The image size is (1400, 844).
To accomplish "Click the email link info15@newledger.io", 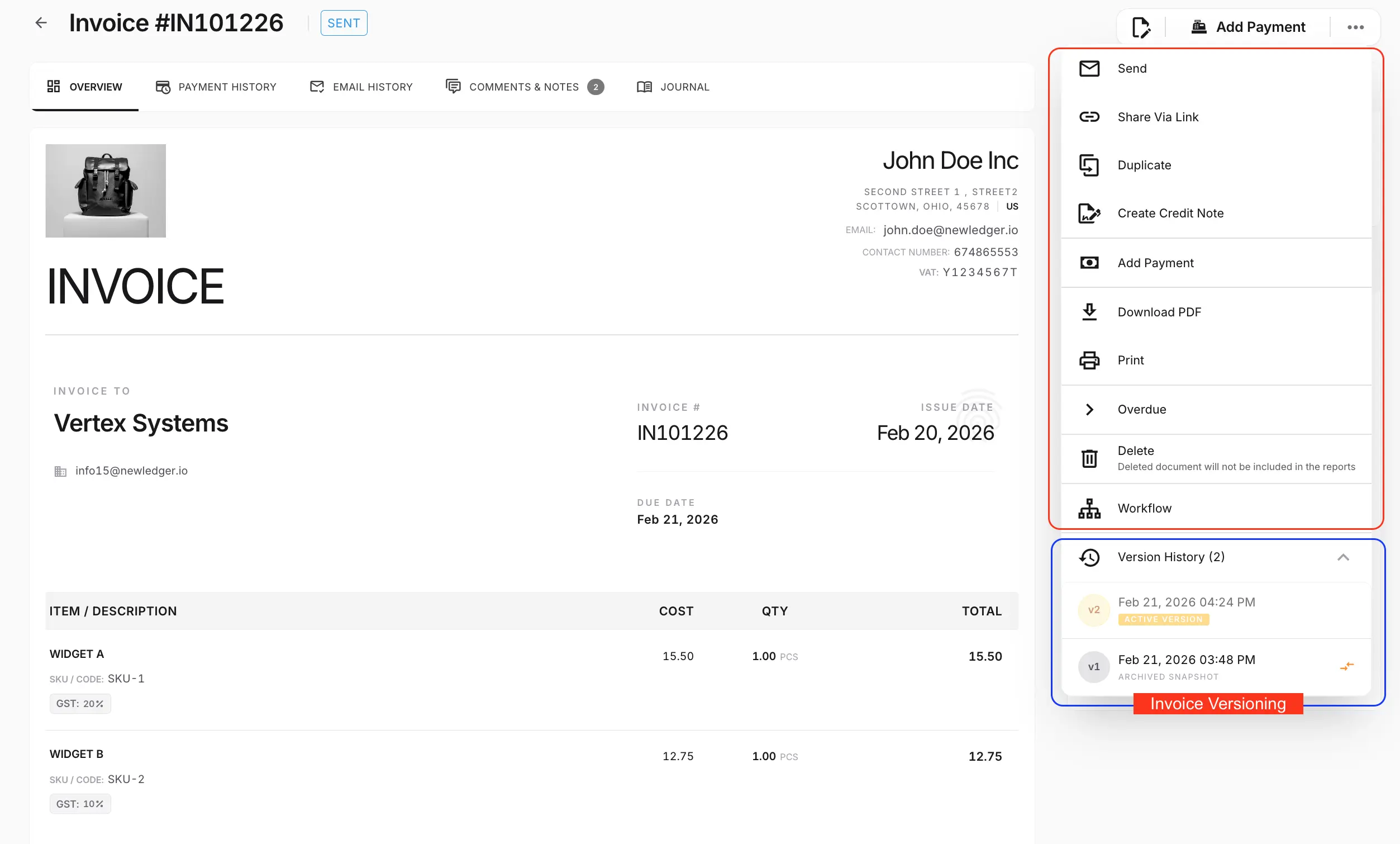I will click(x=131, y=470).
